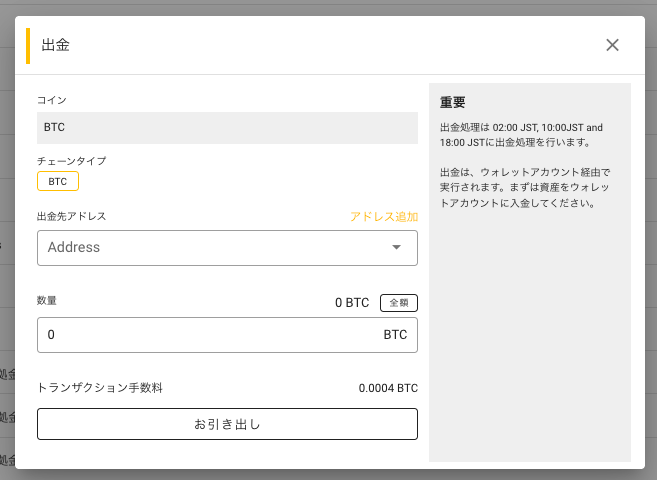Click the トランザクション手数料 label
Viewport: 657px width, 480px height.
click(x=100, y=388)
